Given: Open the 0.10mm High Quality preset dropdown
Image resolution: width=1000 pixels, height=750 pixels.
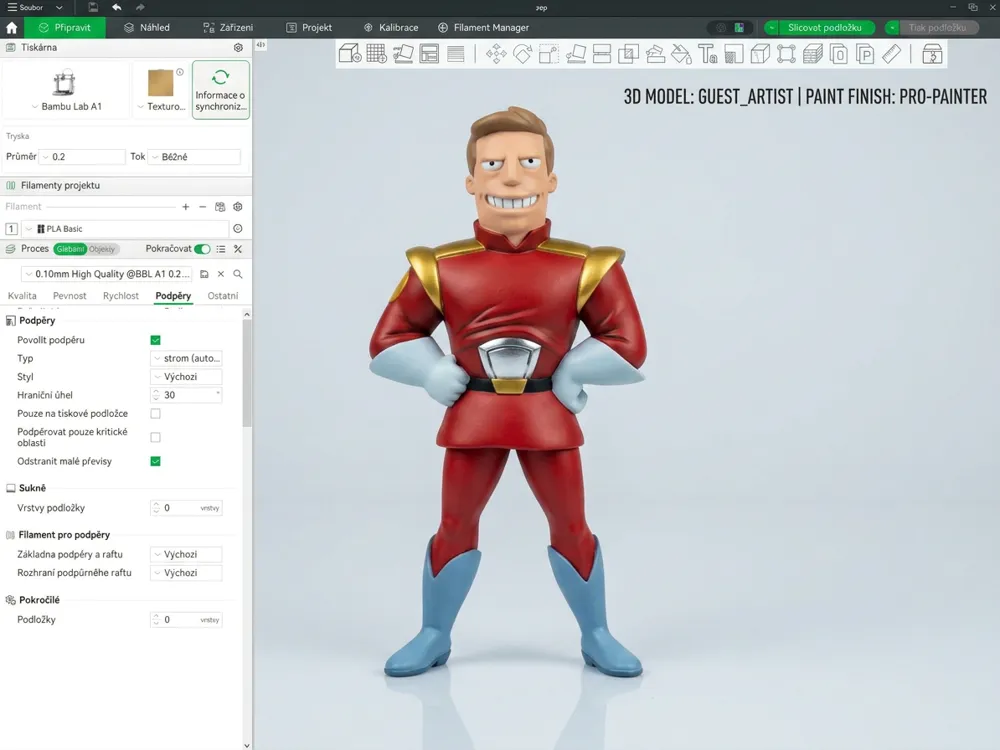Looking at the screenshot, I should (107, 274).
